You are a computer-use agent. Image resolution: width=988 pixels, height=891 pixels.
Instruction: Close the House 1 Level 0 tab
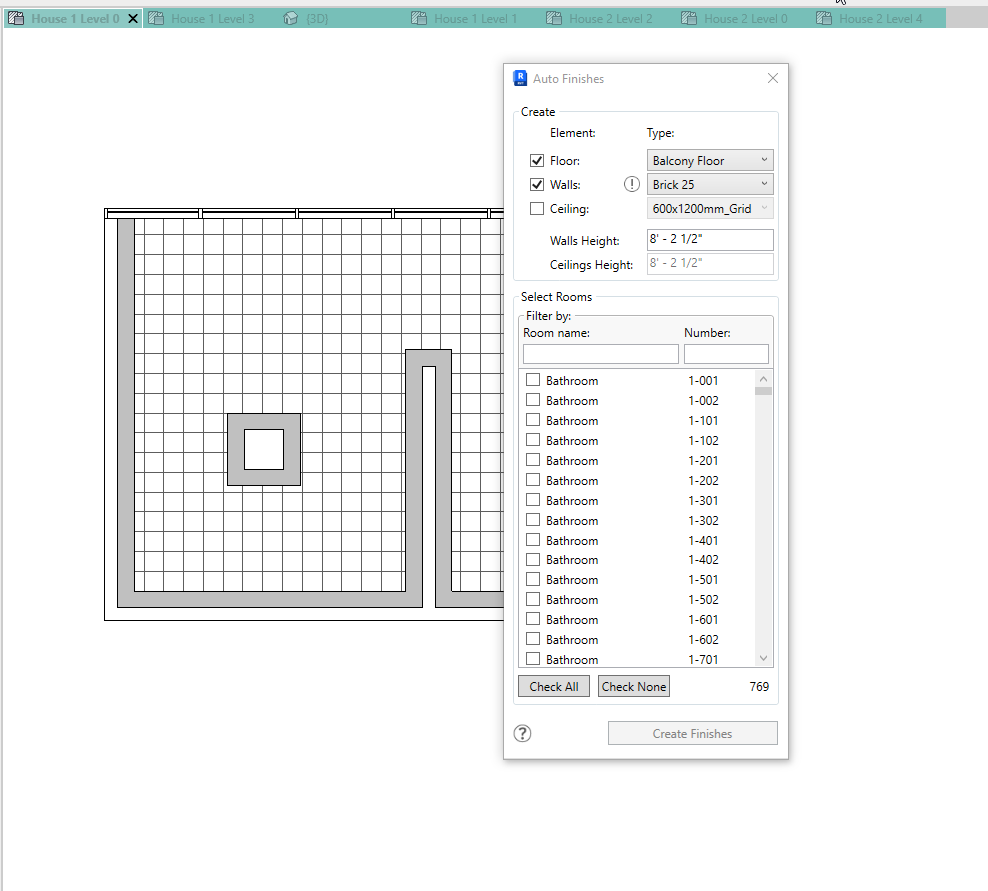[x=133, y=19]
